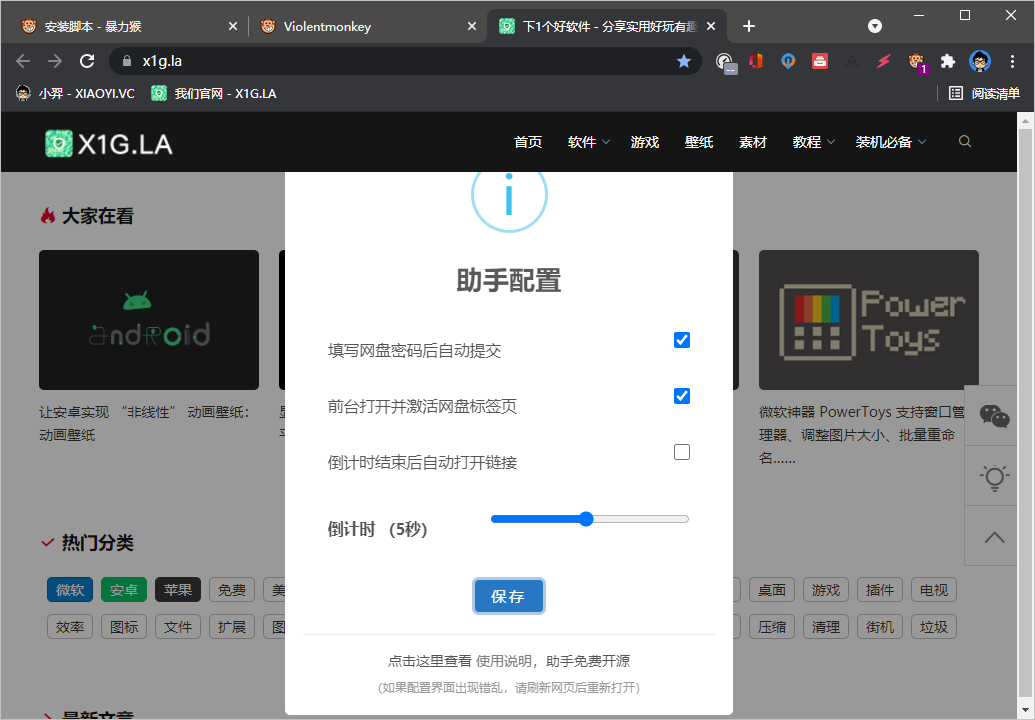Close the 安装脚本 - 暴力猴 tab
The width and height of the screenshot is (1035, 720).
[232, 26]
